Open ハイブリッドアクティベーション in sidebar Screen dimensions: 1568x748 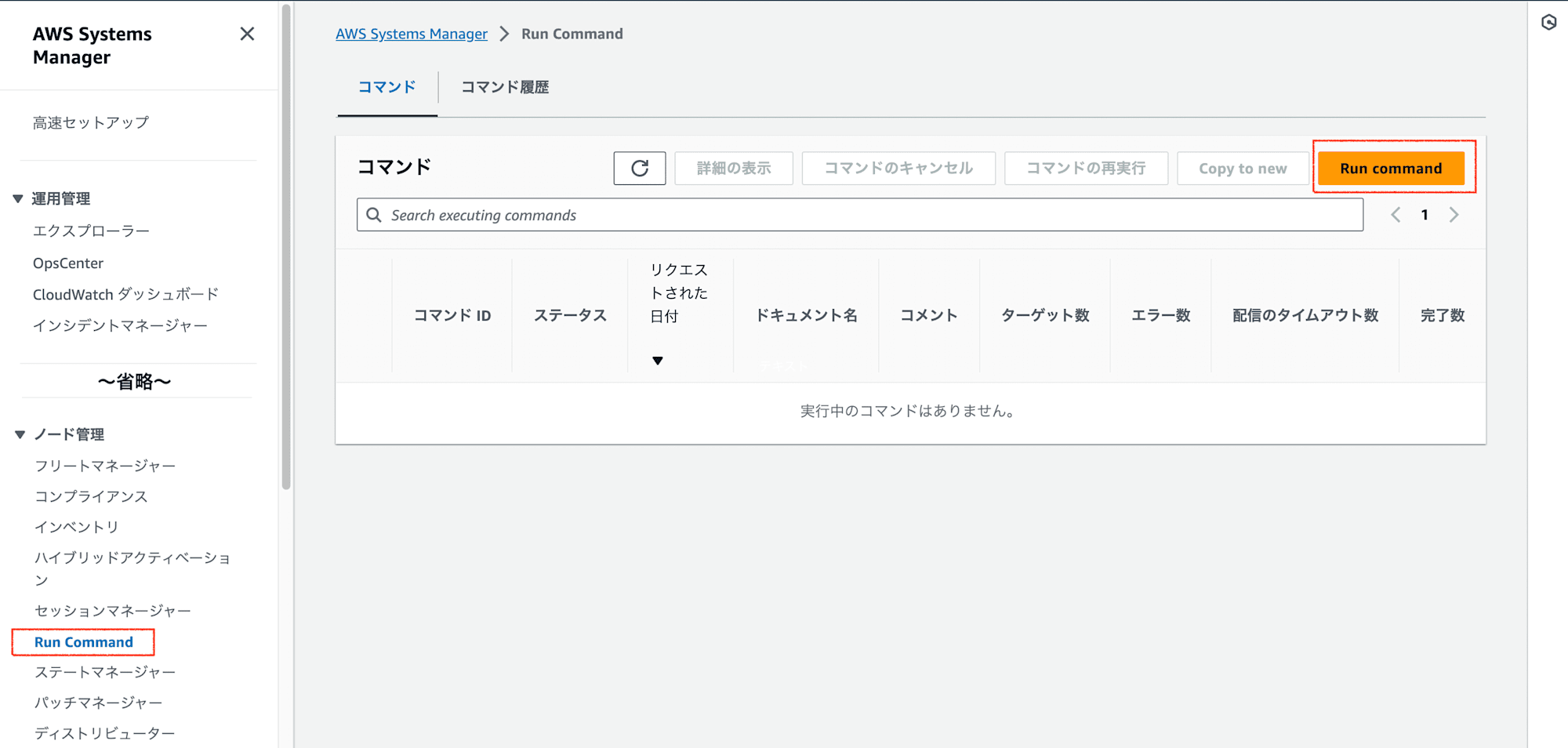coord(132,568)
